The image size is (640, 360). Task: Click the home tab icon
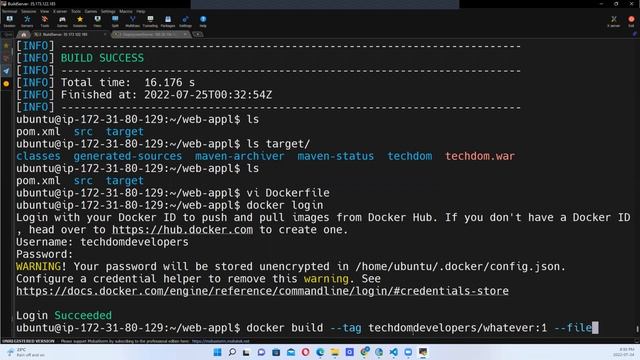coord(23,35)
